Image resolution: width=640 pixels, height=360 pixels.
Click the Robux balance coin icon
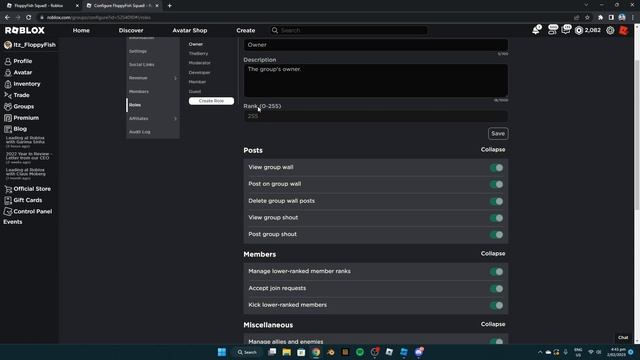point(579,31)
